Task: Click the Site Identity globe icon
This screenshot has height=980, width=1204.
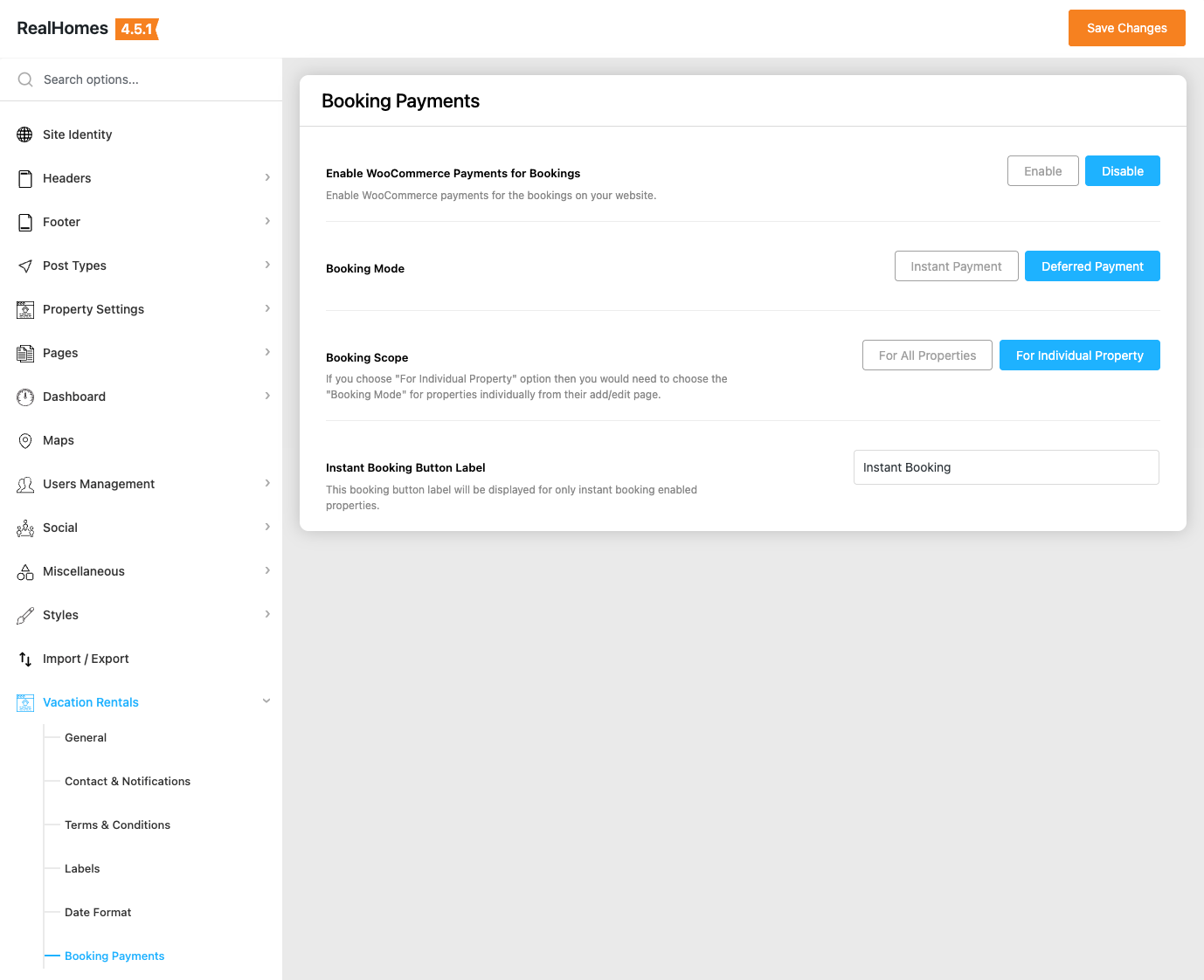Action: tap(25, 135)
